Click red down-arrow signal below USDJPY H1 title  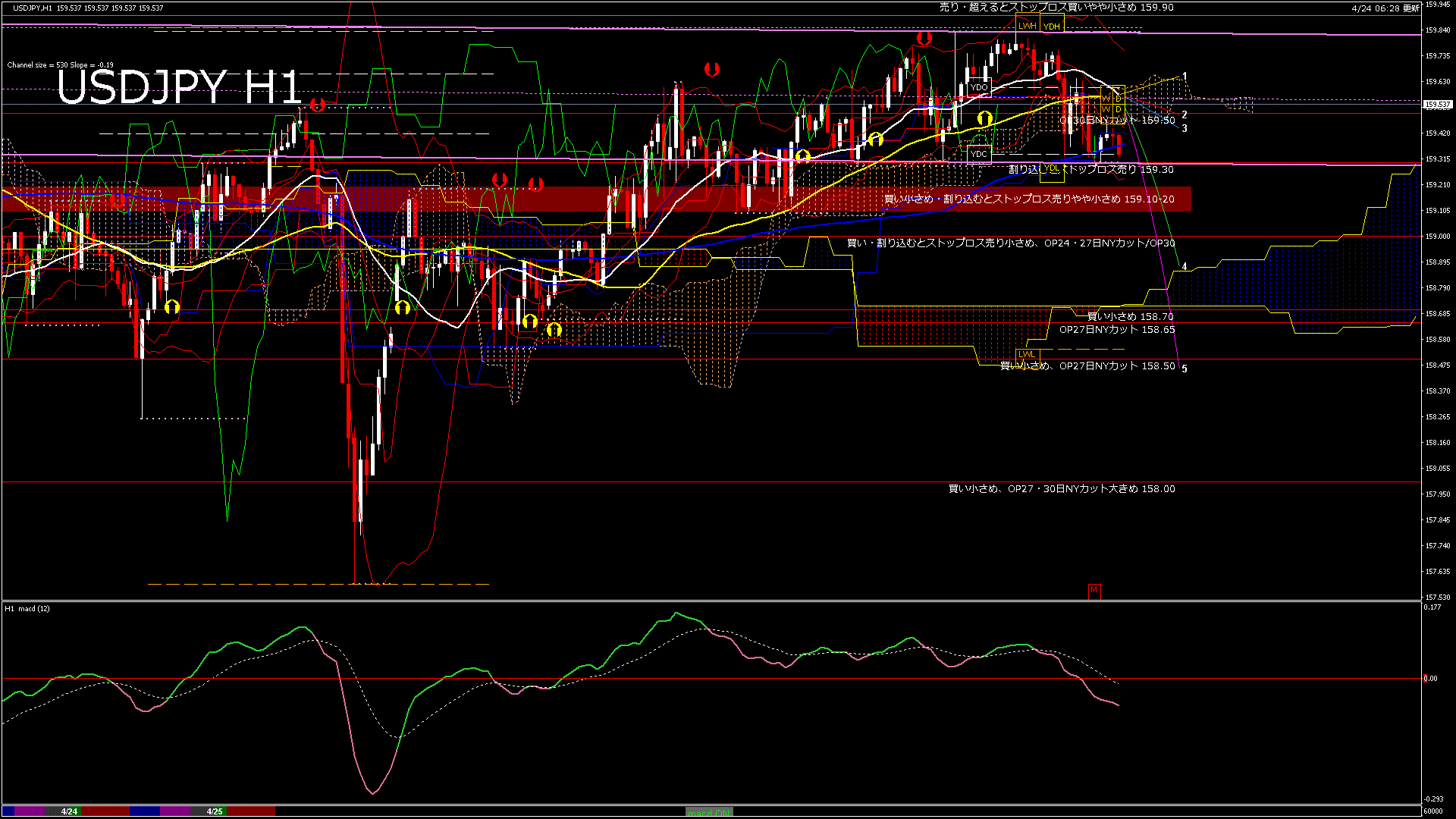pyautogui.click(x=317, y=105)
